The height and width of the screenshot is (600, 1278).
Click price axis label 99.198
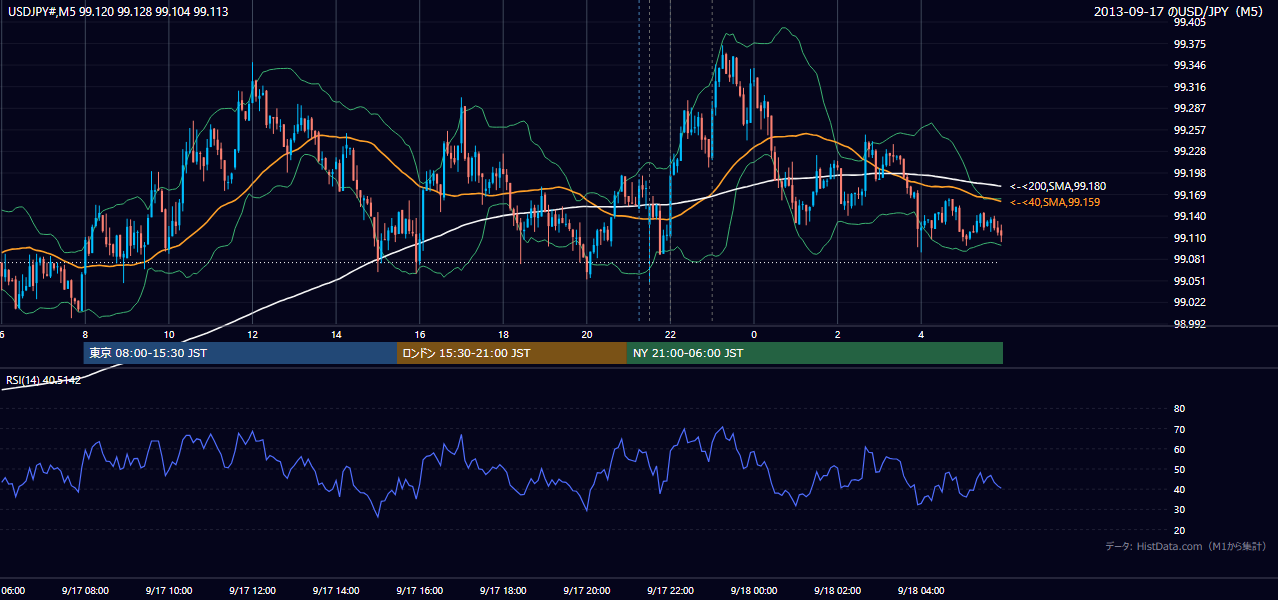click(x=1189, y=173)
